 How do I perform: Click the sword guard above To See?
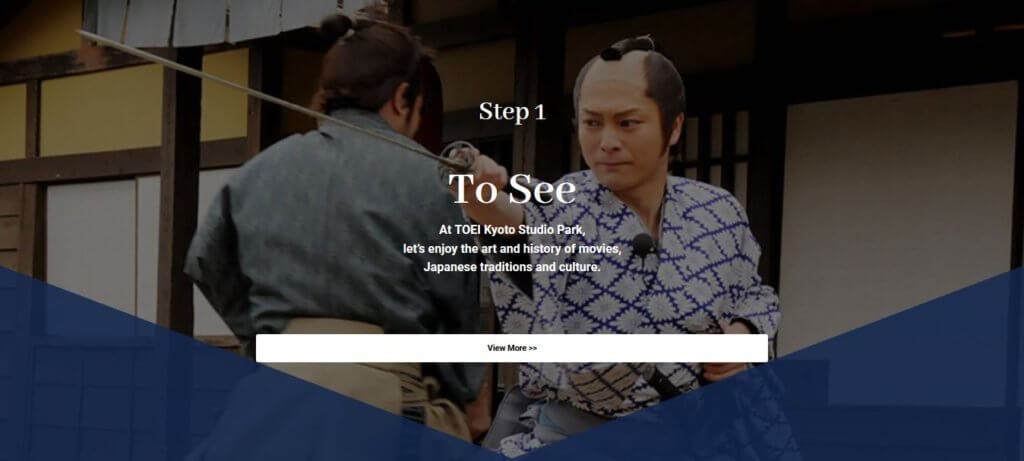click(462, 155)
